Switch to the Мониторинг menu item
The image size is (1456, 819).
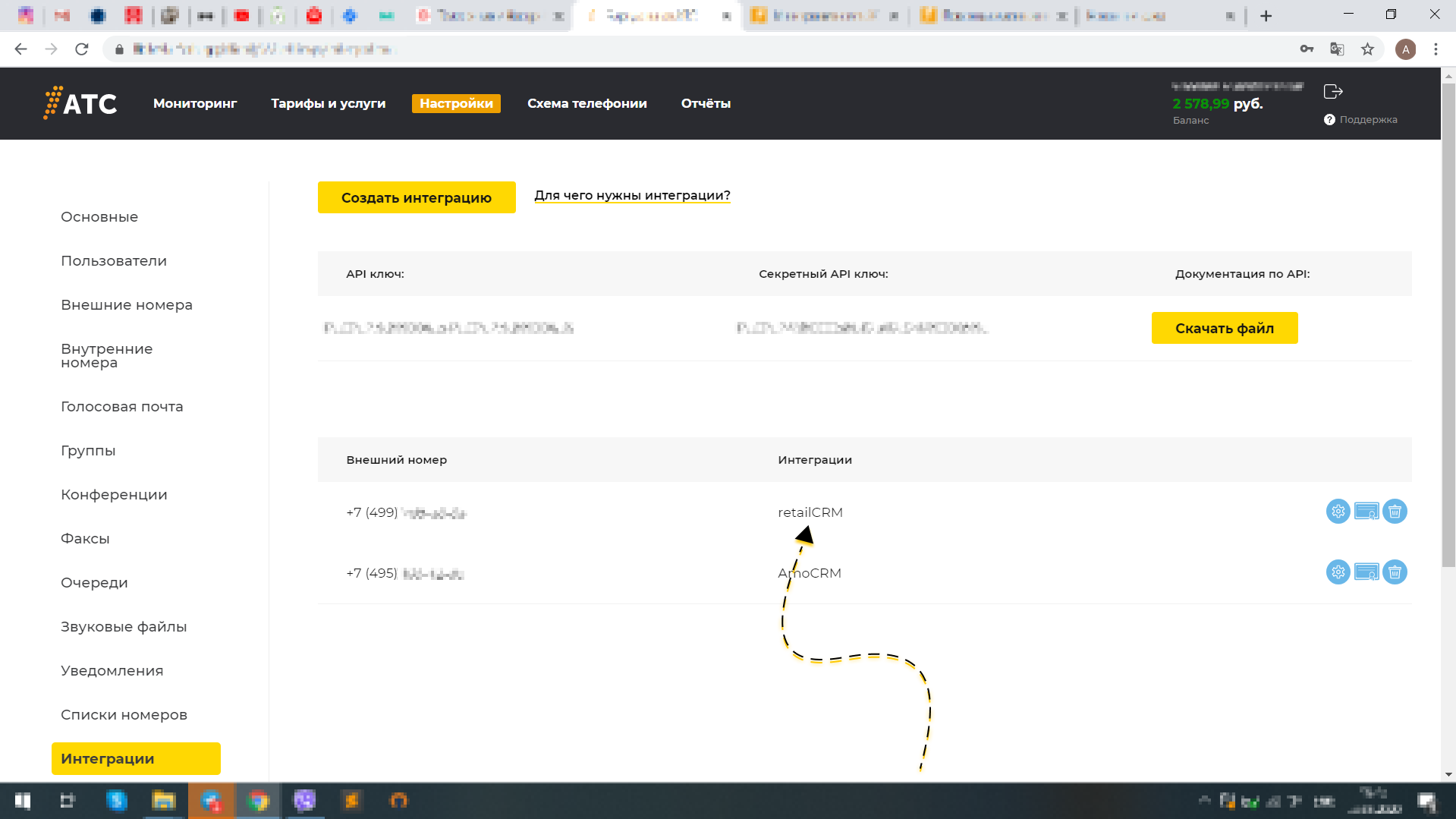click(x=194, y=103)
